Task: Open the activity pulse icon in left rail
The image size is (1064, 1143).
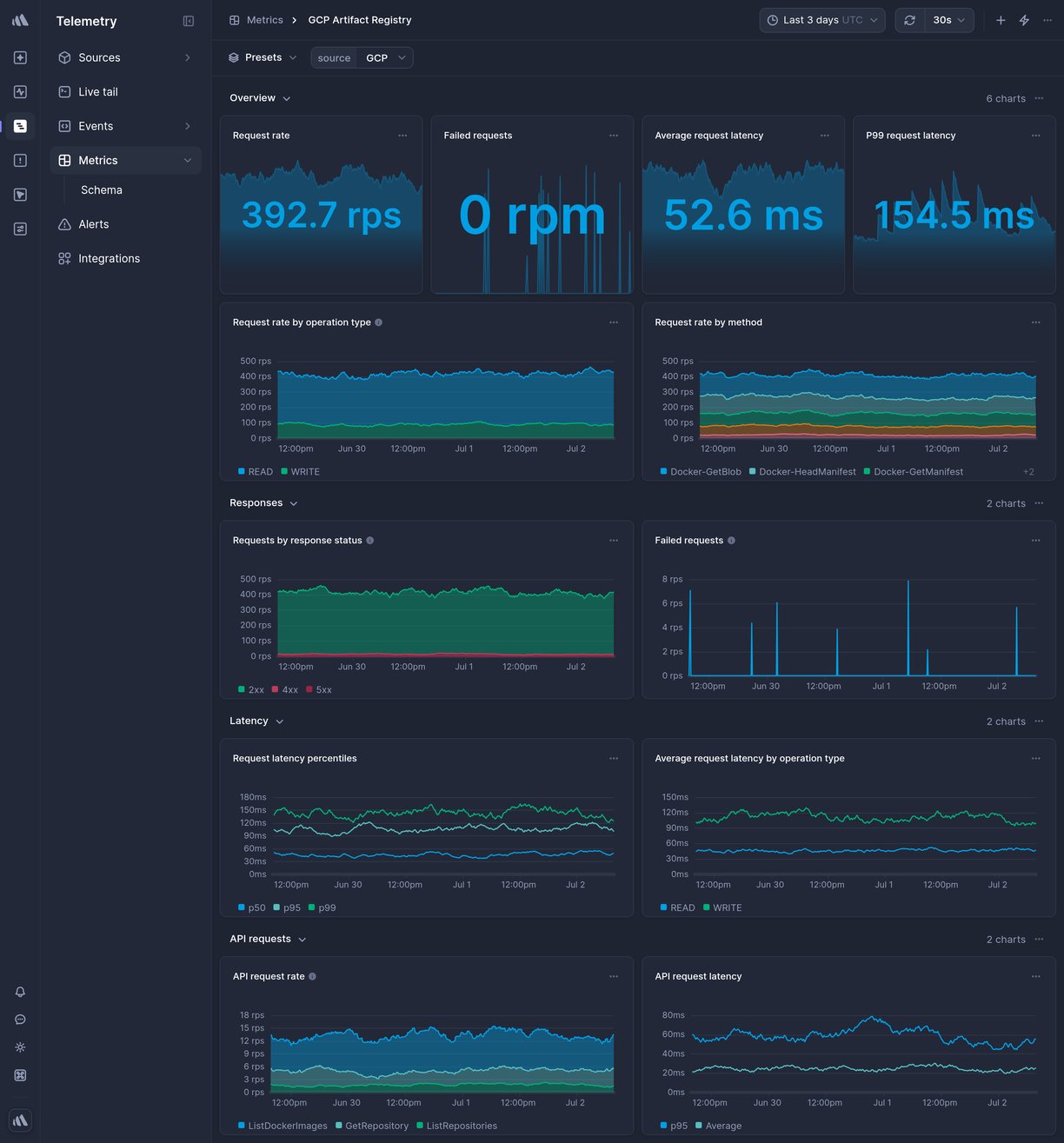Action: point(20,92)
